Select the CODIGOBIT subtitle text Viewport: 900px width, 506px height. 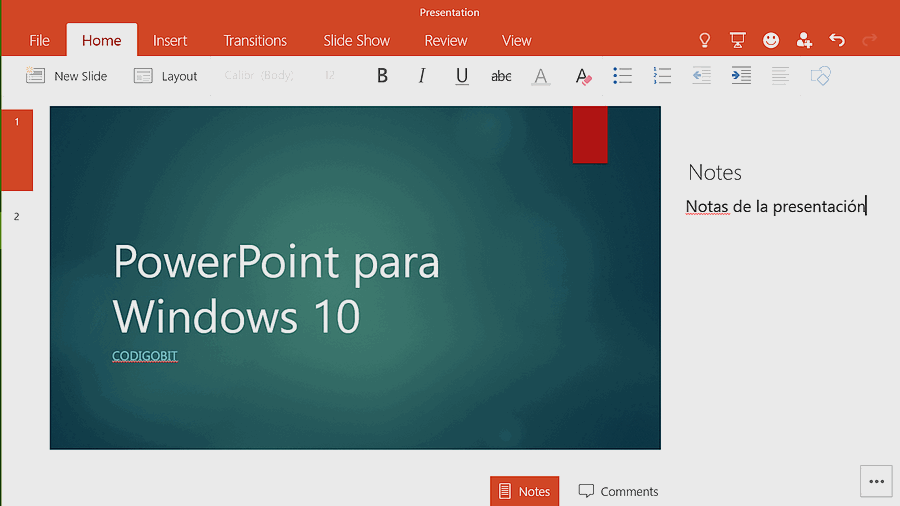pyautogui.click(x=145, y=356)
